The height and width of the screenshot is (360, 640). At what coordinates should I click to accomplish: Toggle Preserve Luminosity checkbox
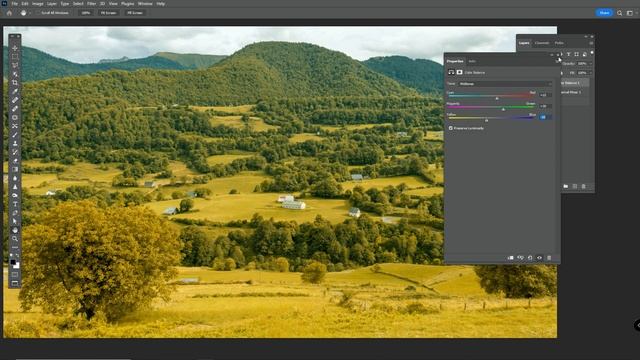click(451, 128)
